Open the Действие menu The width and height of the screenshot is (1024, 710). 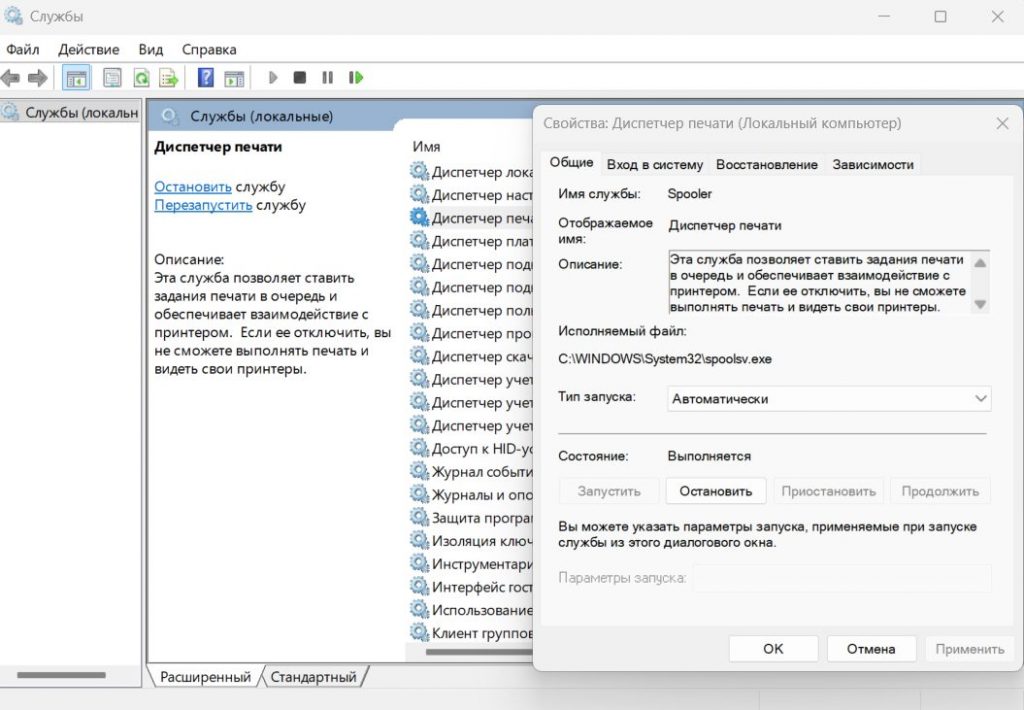88,49
